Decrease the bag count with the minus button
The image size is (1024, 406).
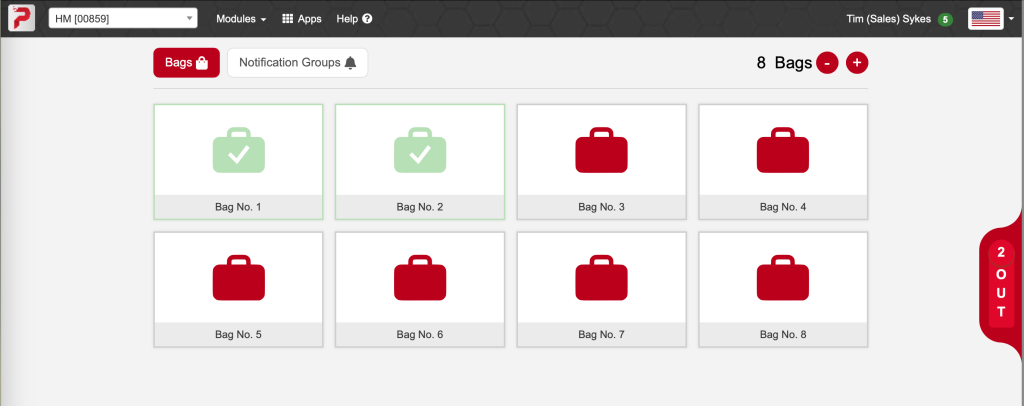(x=827, y=63)
